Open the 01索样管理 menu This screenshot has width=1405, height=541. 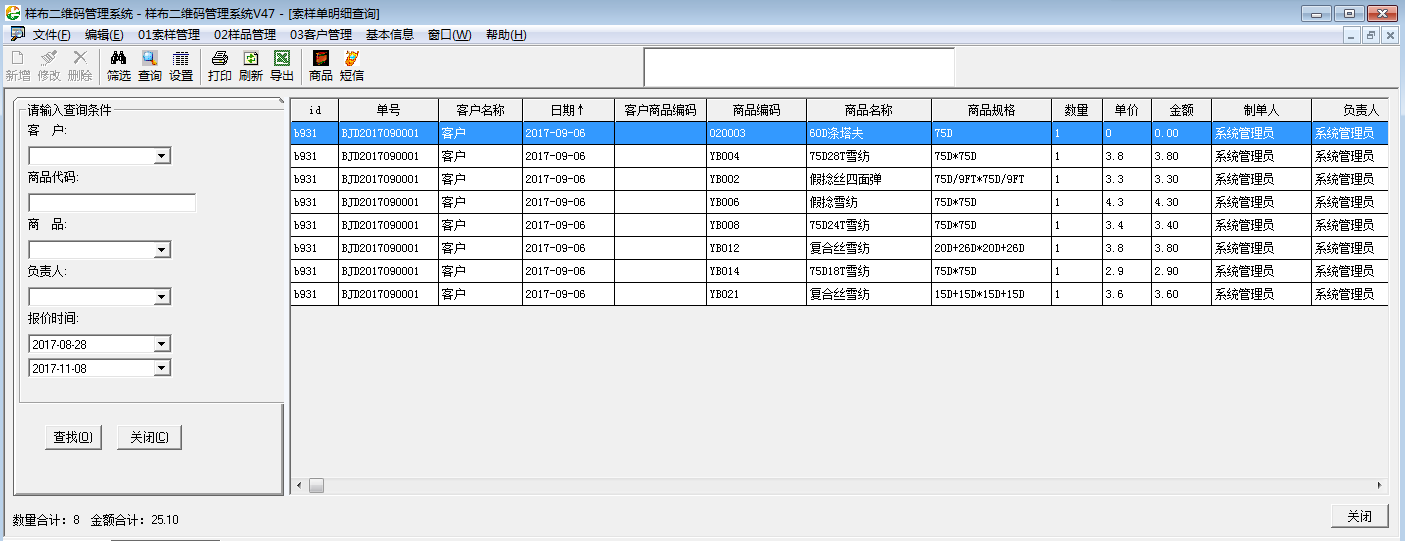(169, 34)
